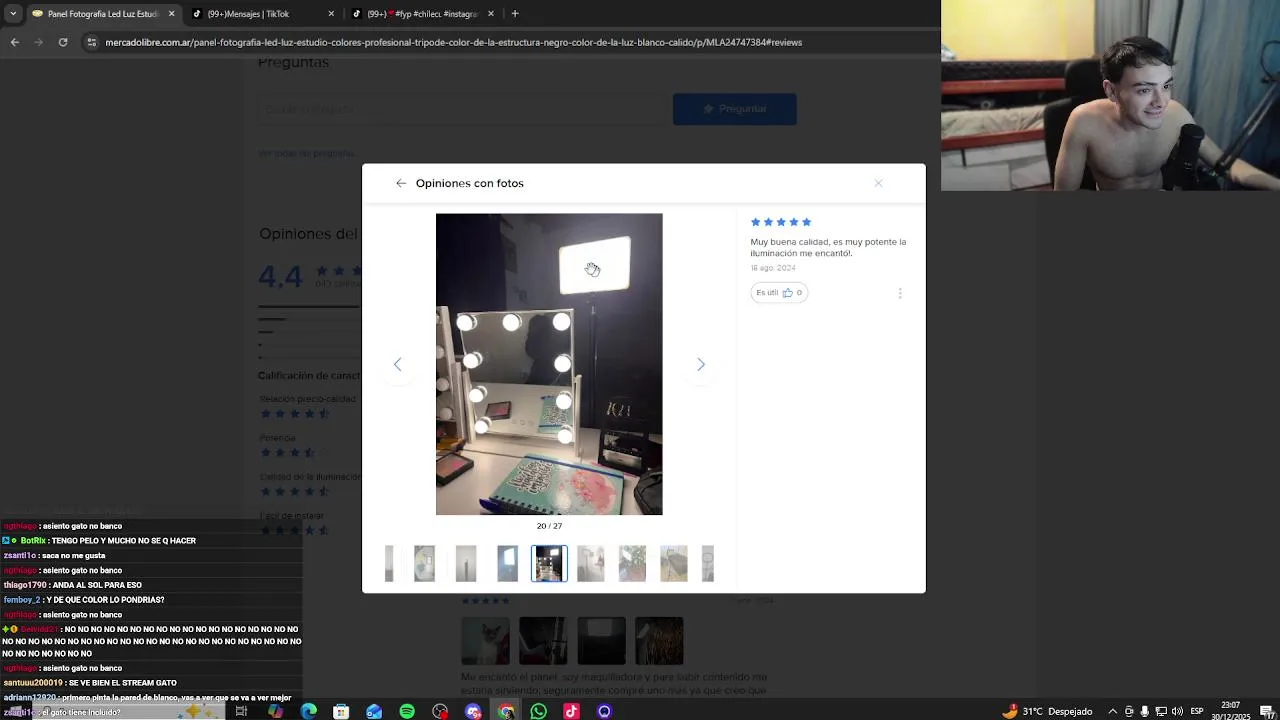Go back in the browser
This screenshot has width=1280, height=720.
pyautogui.click(x=15, y=42)
